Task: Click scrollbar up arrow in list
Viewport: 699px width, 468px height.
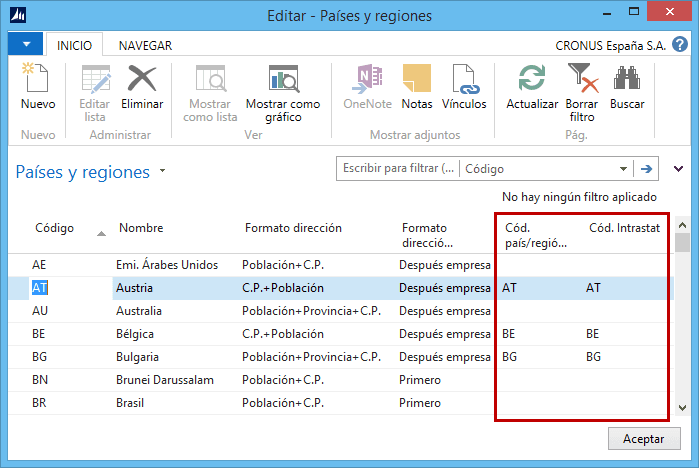Action: 682,225
